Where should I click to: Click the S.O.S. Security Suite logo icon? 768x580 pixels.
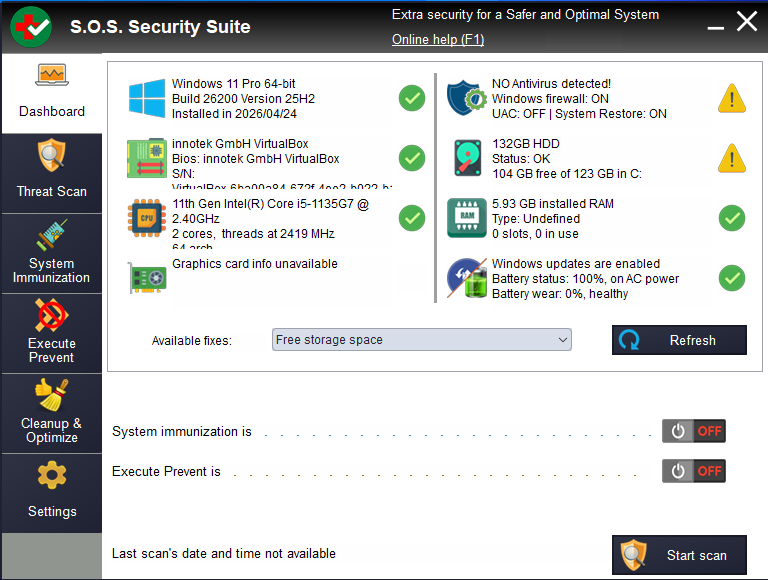pyautogui.click(x=31, y=27)
